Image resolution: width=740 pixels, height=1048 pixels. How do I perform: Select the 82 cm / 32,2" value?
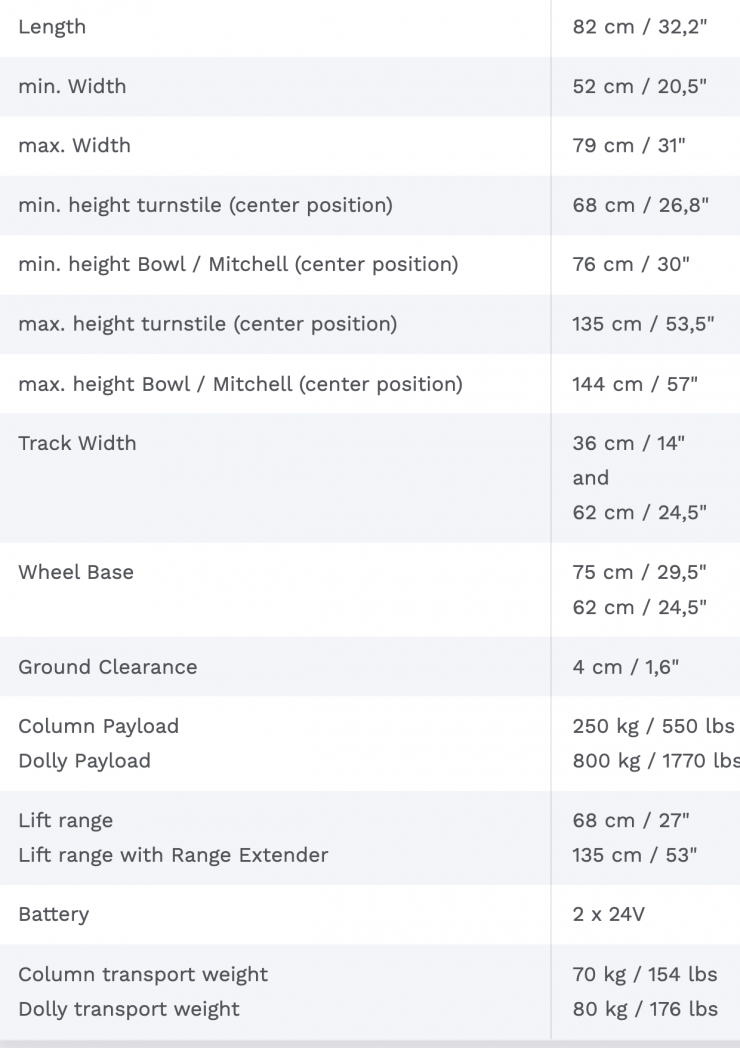[639, 27]
